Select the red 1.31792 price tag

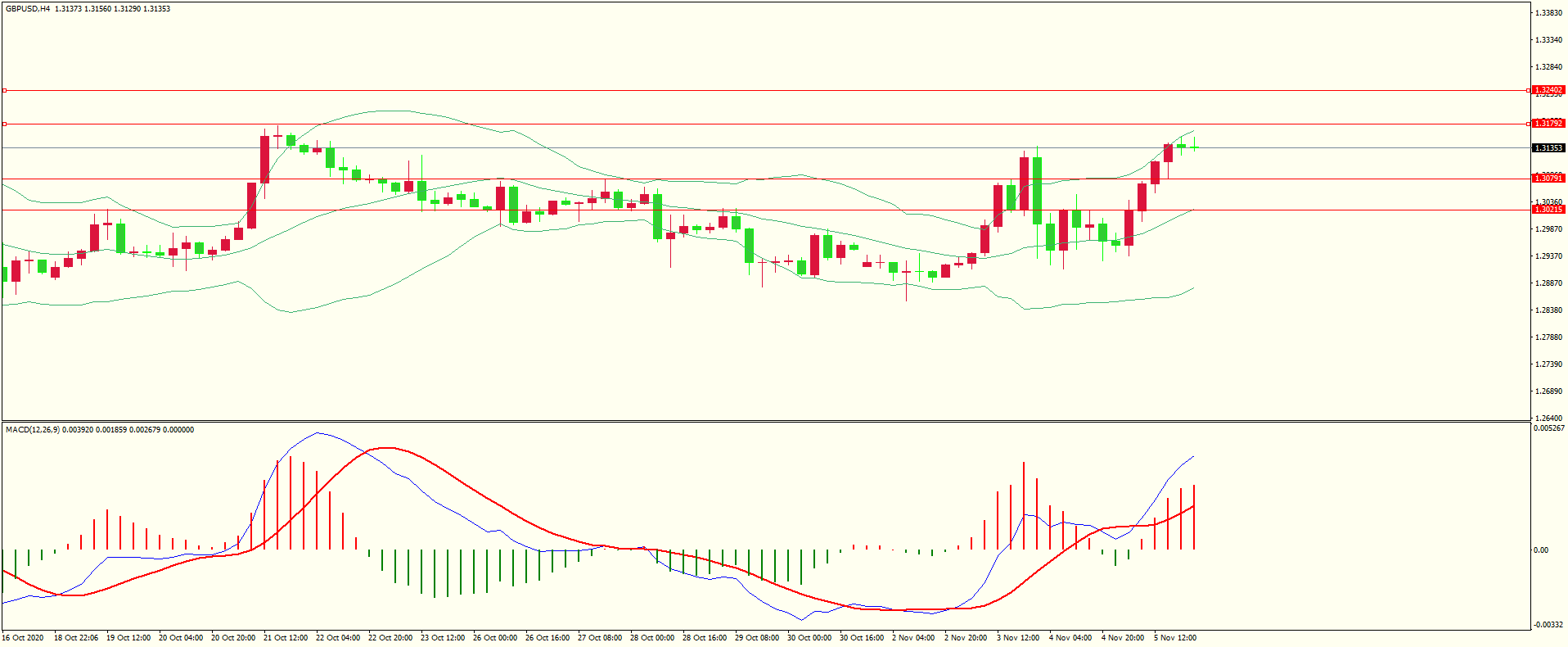point(1548,124)
